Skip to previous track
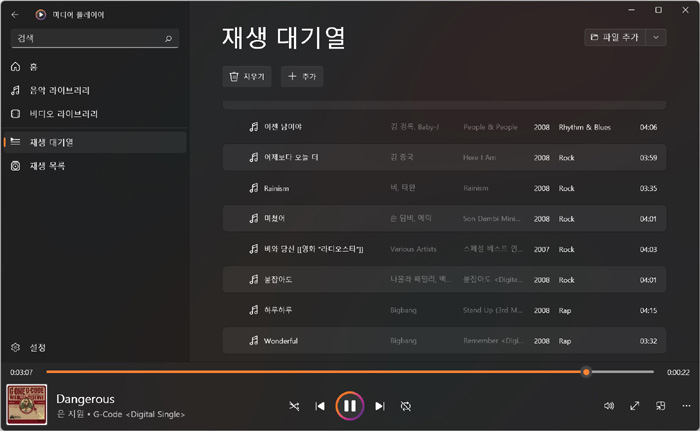The height and width of the screenshot is (431, 700). click(320, 406)
